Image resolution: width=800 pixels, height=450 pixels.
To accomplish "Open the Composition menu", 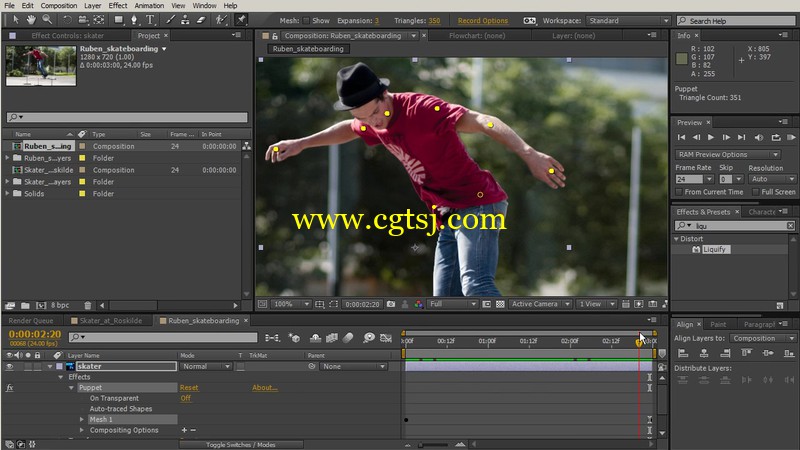I will [x=59, y=6].
